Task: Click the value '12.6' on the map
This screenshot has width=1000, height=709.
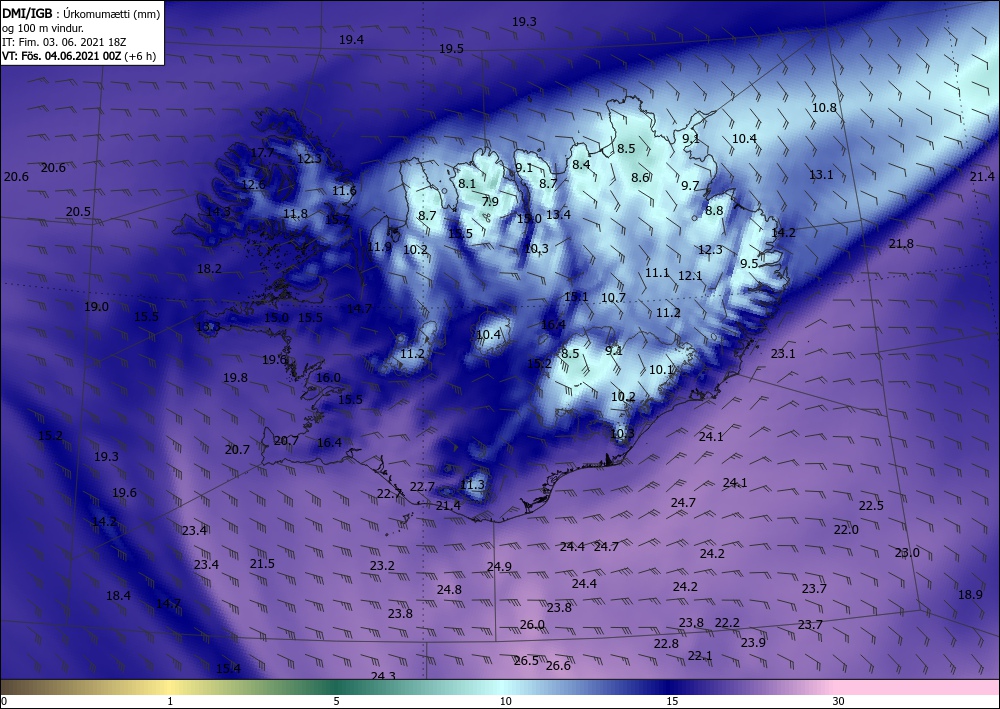Action: tap(253, 185)
